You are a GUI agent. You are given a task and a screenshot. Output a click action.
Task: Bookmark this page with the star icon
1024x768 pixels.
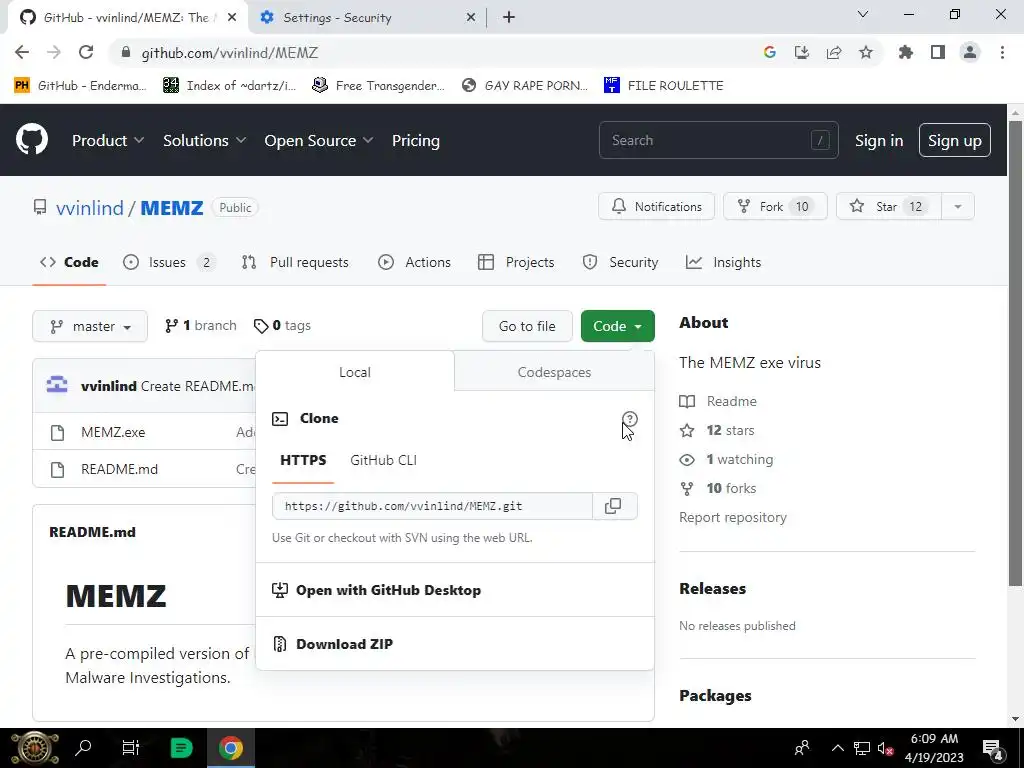coord(866,53)
